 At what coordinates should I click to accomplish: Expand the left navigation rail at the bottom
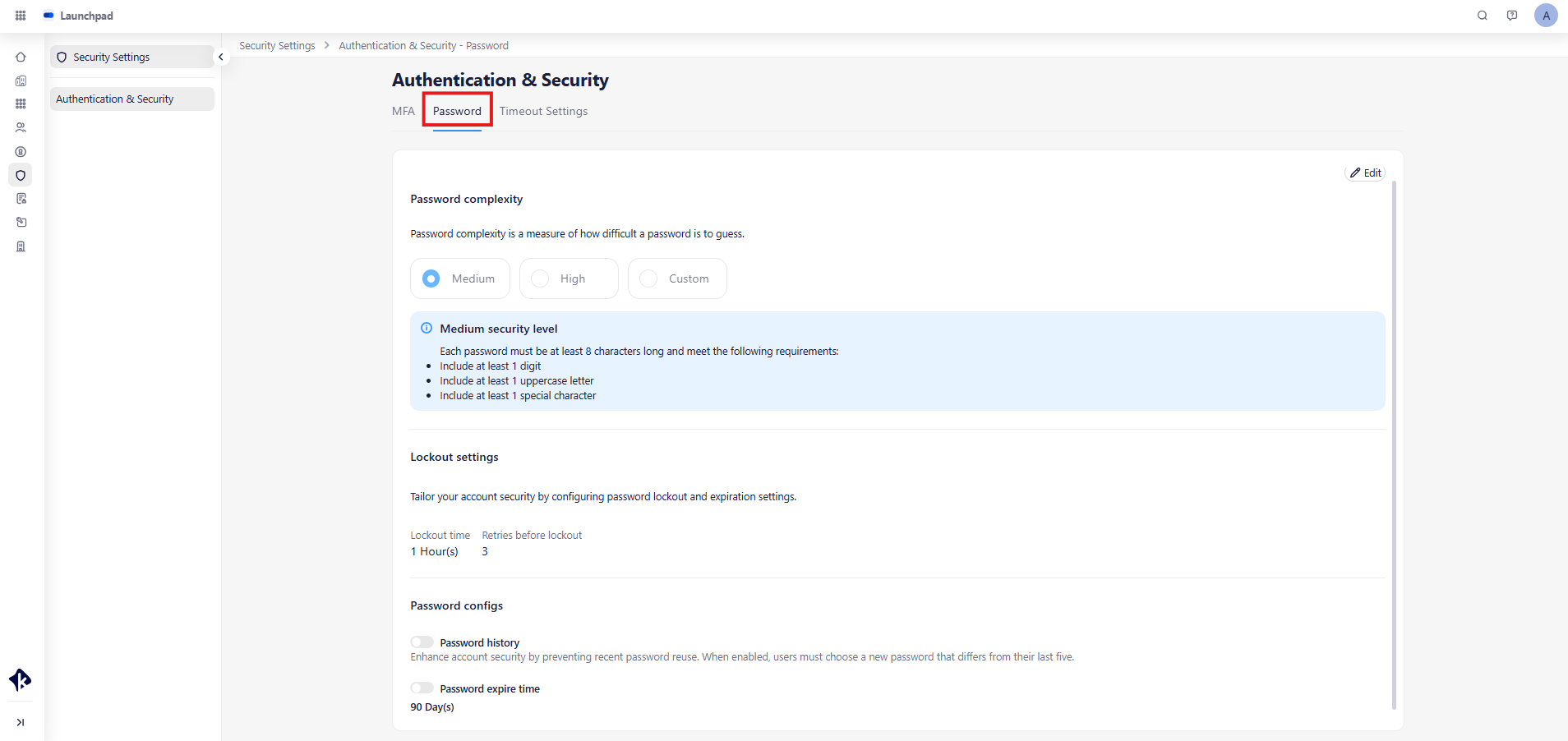[21, 722]
